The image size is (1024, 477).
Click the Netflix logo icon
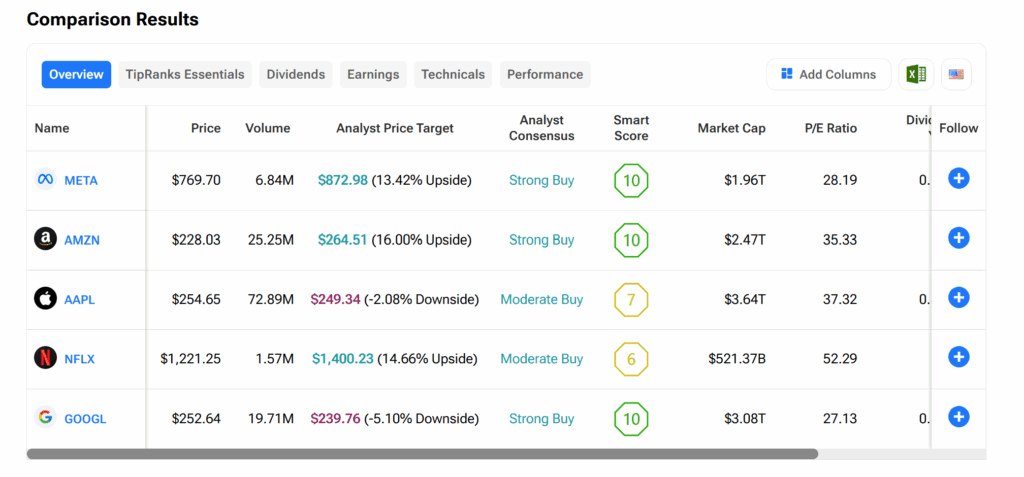(x=45, y=358)
